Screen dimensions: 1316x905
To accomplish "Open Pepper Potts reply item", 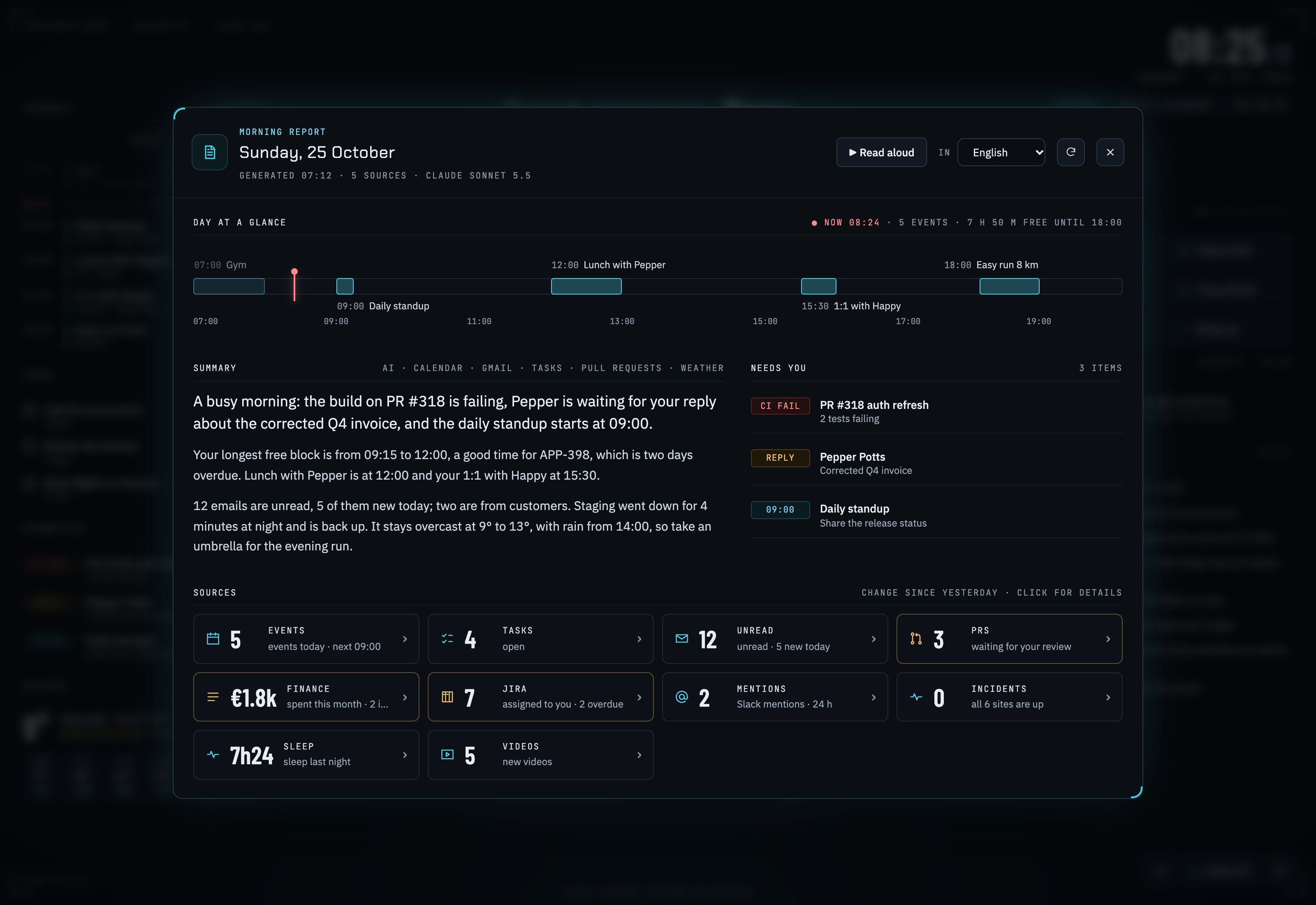I will (x=936, y=463).
